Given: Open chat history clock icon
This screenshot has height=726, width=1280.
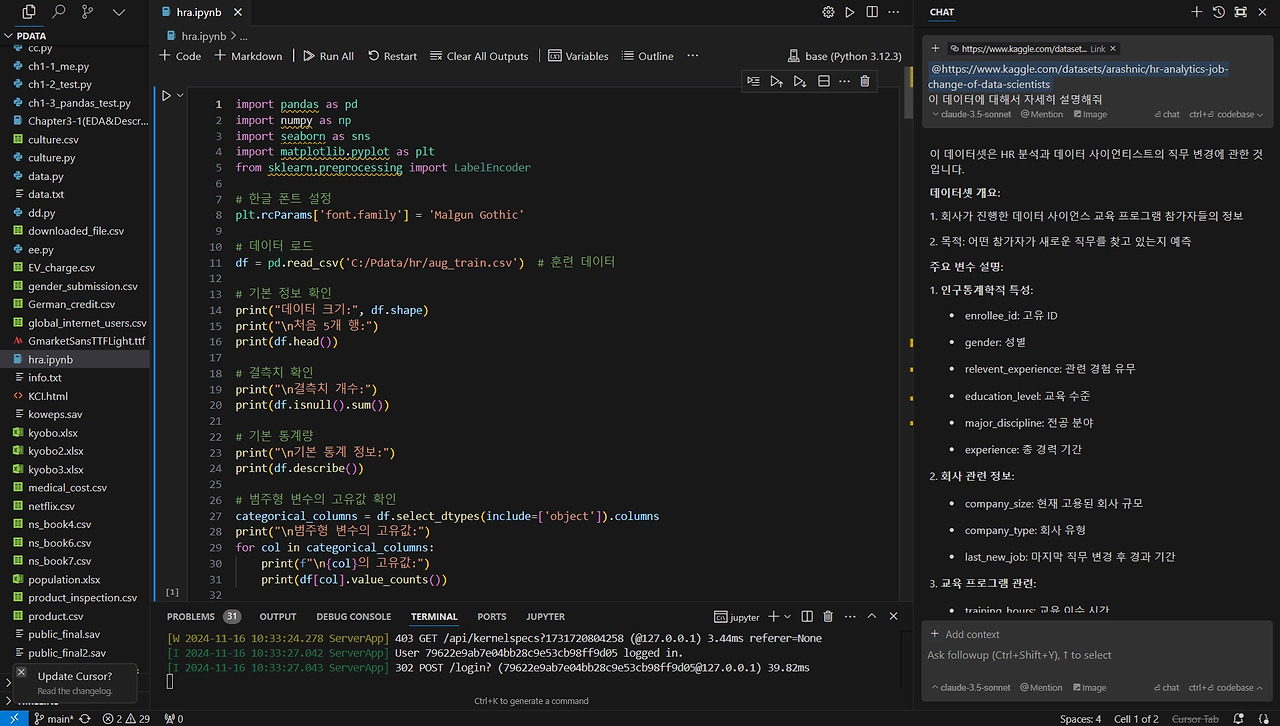Looking at the screenshot, I should click(1219, 12).
